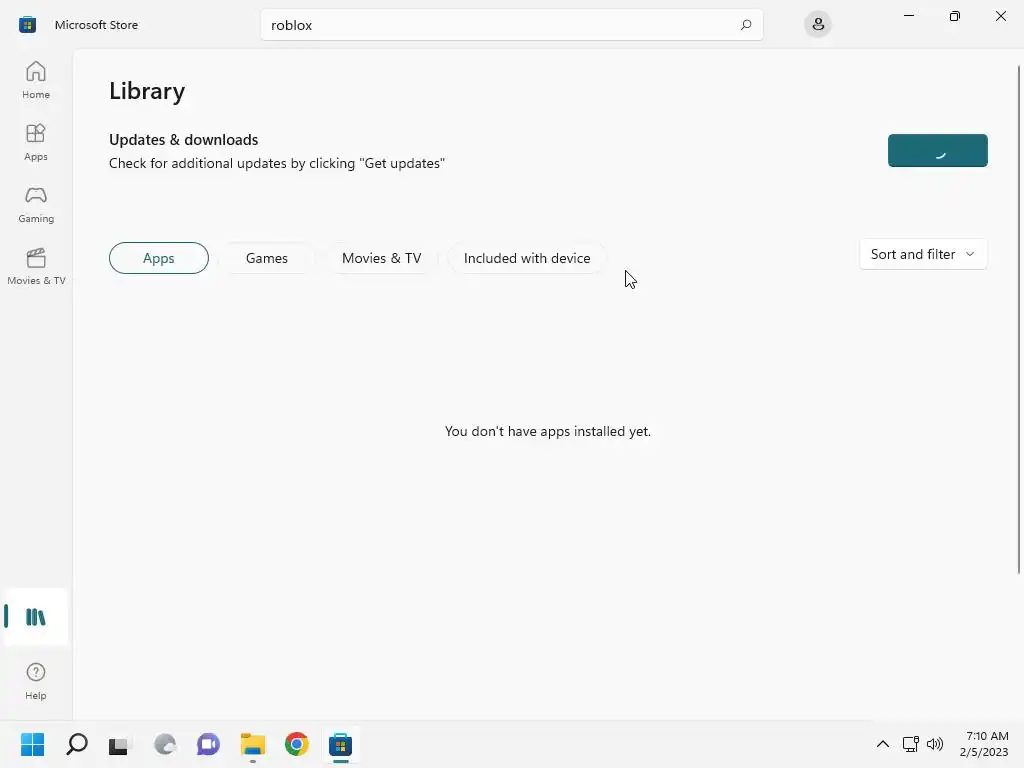Image resolution: width=1024 pixels, height=768 pixels.
Task: Restore down the Microsoft Store window
Action: coord(955,16)
